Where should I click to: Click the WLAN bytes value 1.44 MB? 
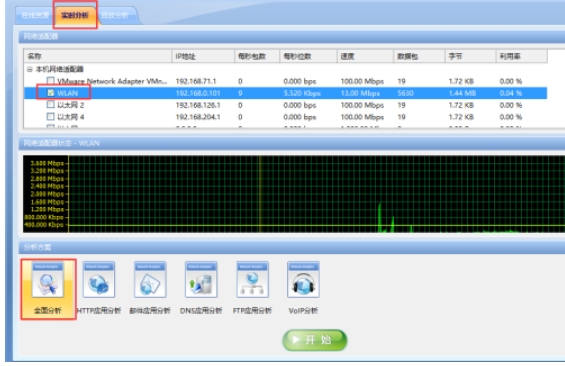[462, 93]
